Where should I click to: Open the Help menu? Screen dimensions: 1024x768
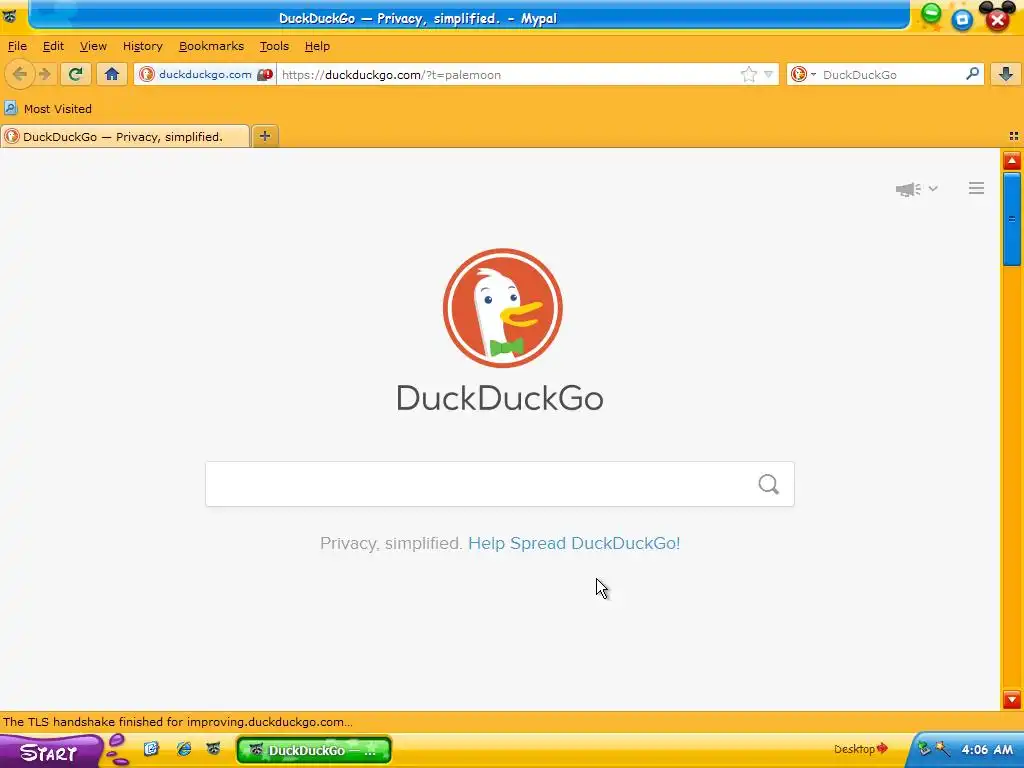(x=317, y=46)
